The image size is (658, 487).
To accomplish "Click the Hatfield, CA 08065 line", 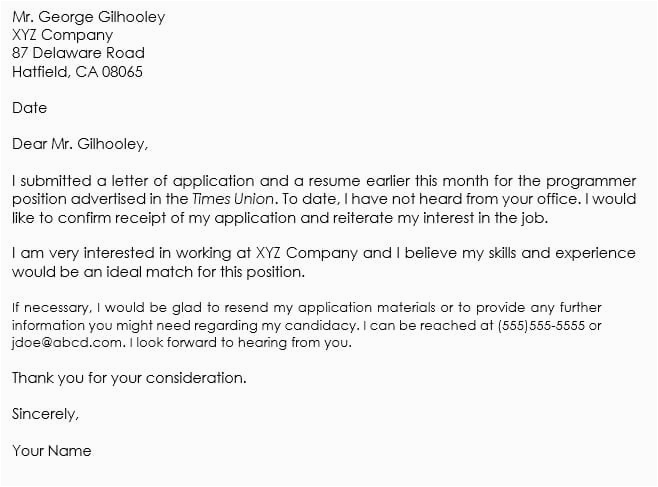I will (77, 72).
